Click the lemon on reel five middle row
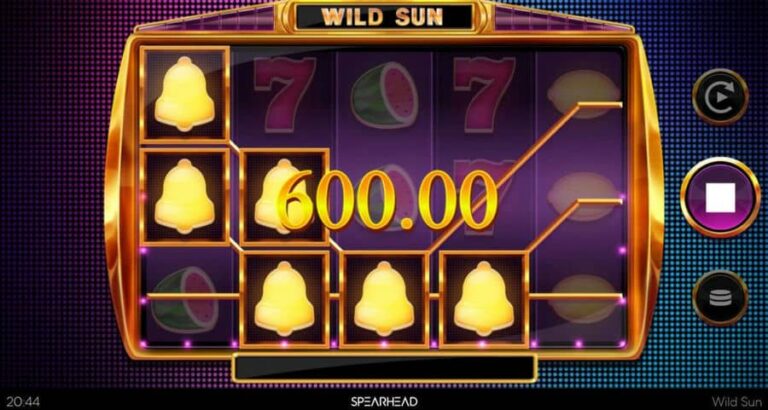768x410 pixels. (x=582, y=196)
